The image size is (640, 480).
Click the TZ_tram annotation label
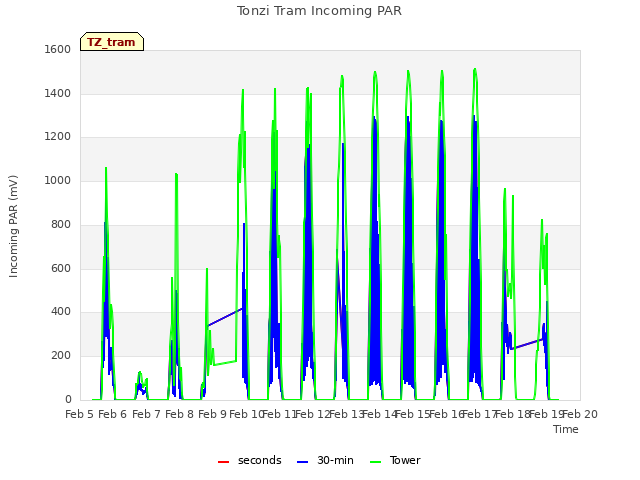[111, 42]
